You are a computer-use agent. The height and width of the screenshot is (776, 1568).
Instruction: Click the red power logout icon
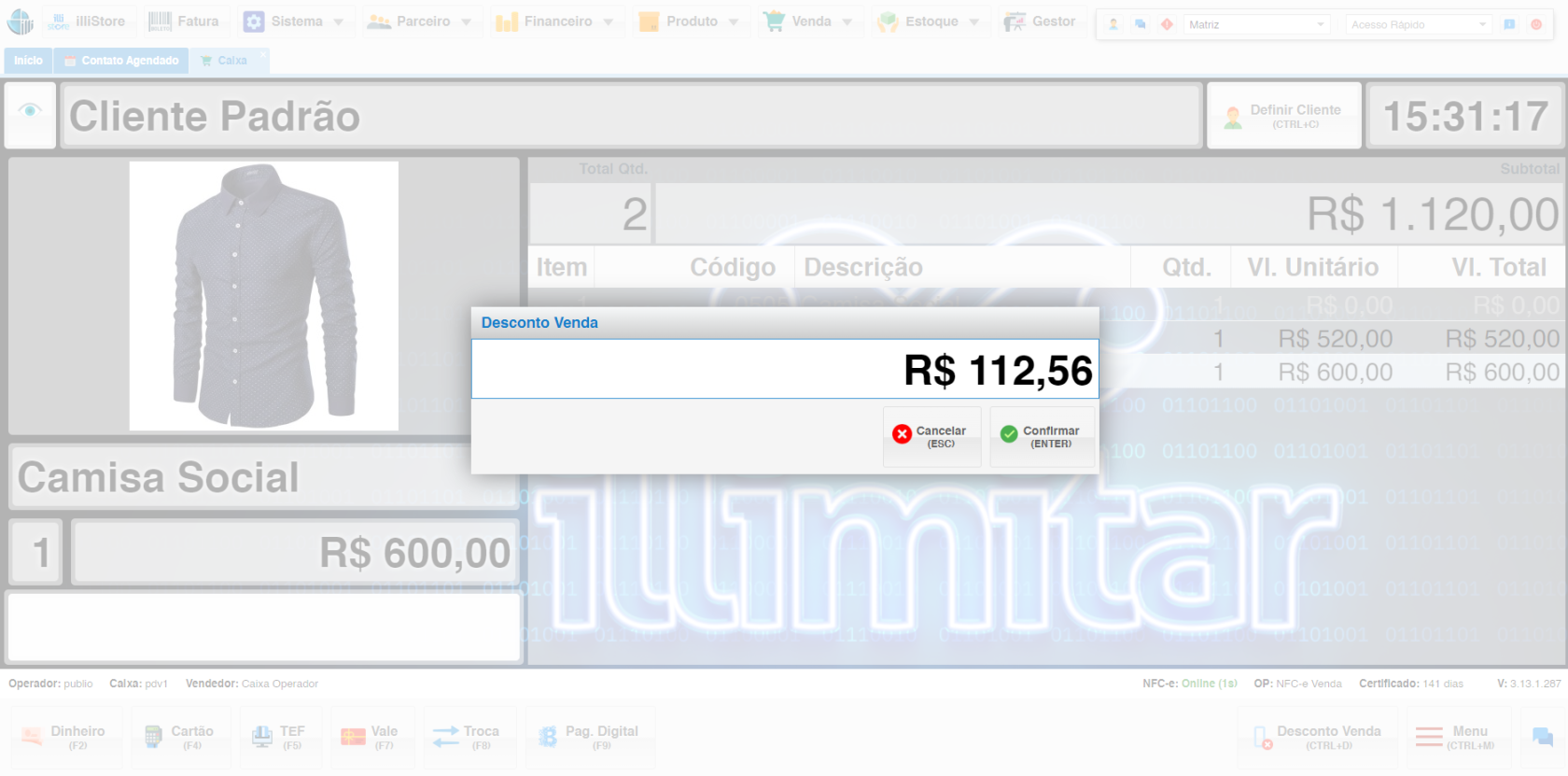1536,24
